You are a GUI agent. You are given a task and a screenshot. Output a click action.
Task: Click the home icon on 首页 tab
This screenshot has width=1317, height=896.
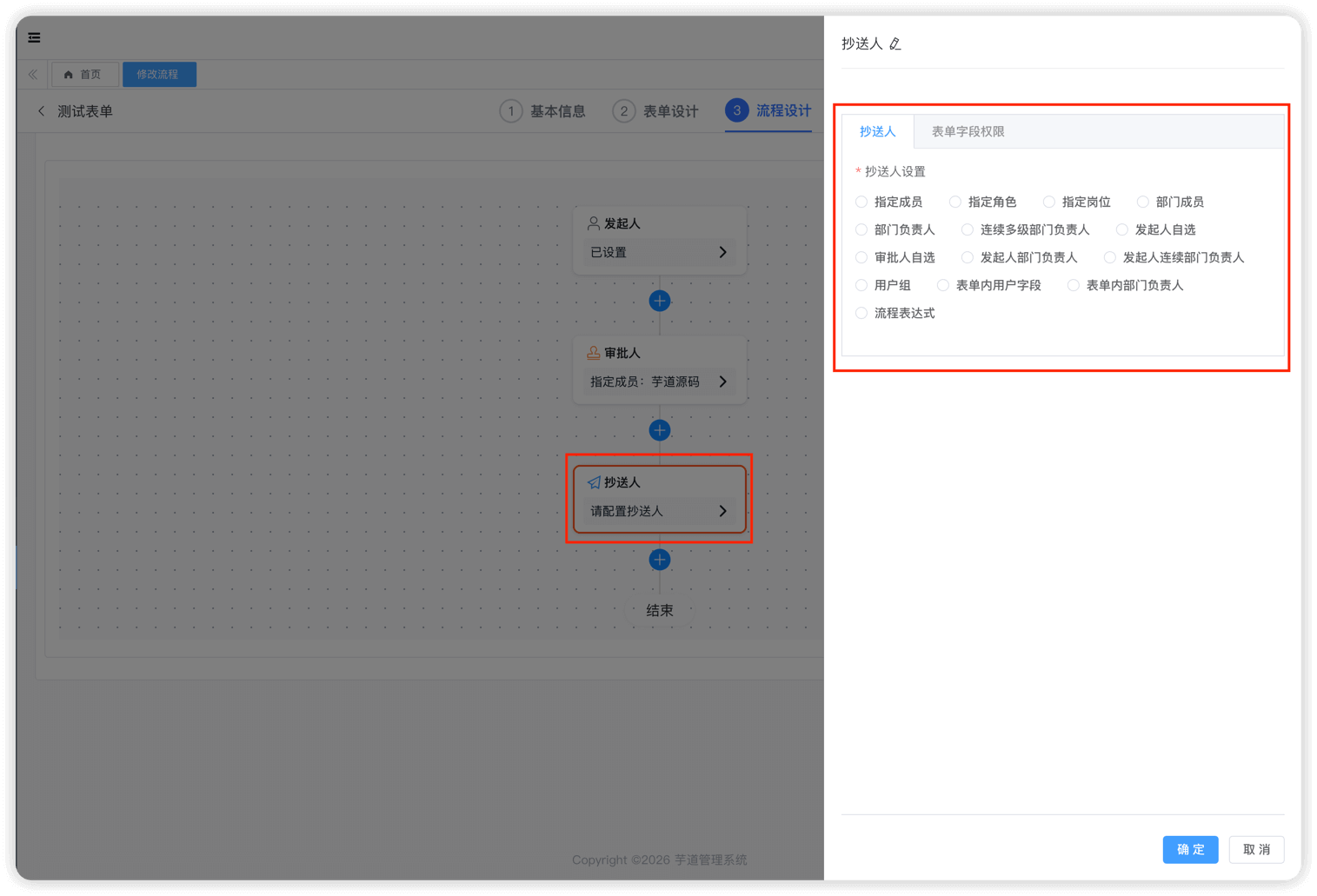(x=69, y=75)
